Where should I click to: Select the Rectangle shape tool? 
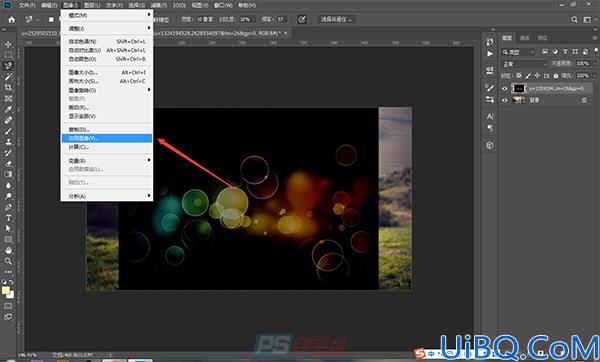(8, 240)
